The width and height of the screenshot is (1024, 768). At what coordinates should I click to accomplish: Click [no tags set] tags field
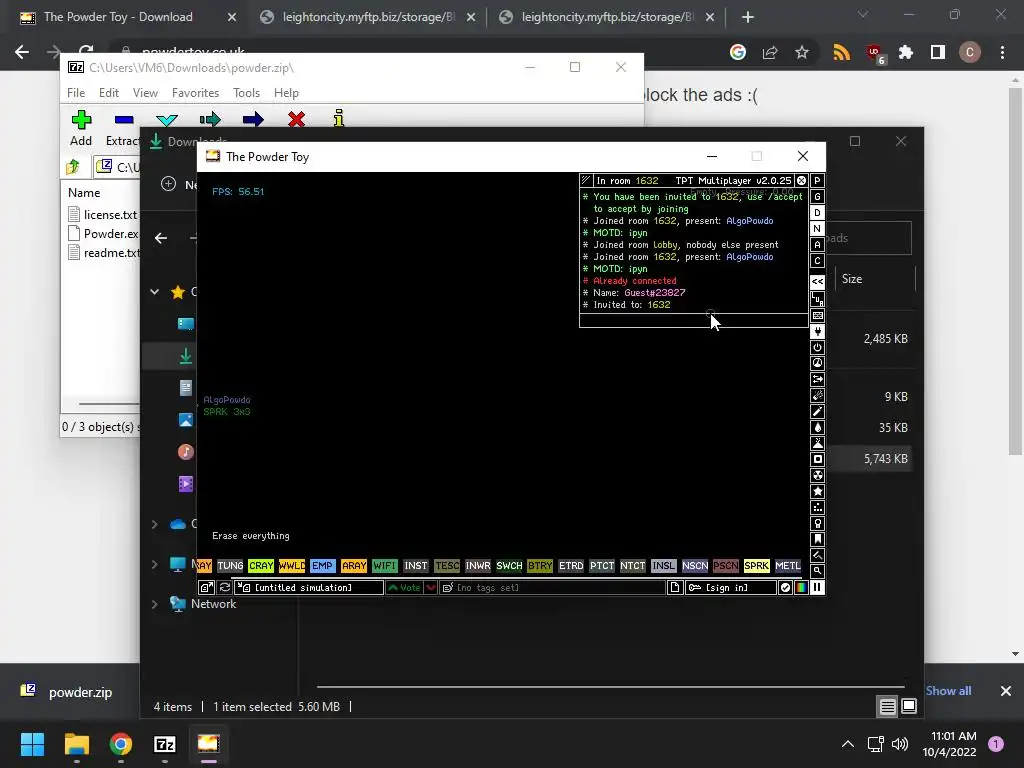tap(552, 588)
